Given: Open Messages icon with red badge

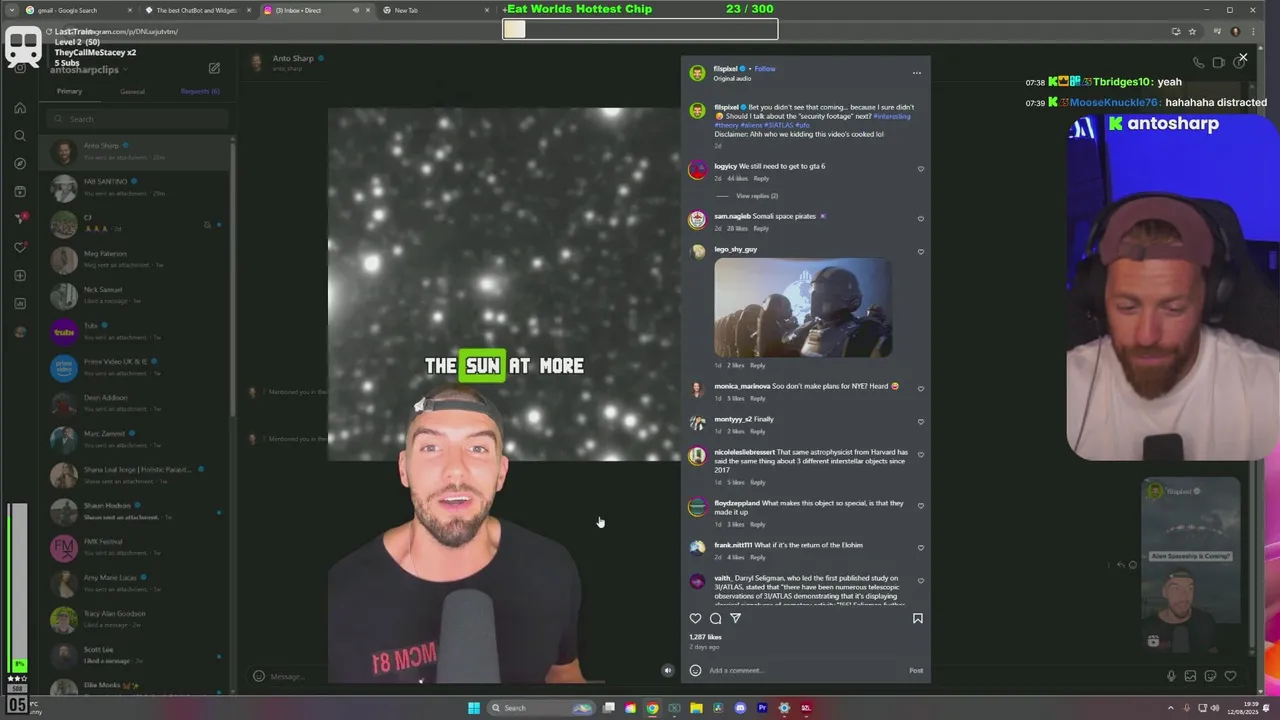Looking at the screenshot, I should (x=20, y=219).
